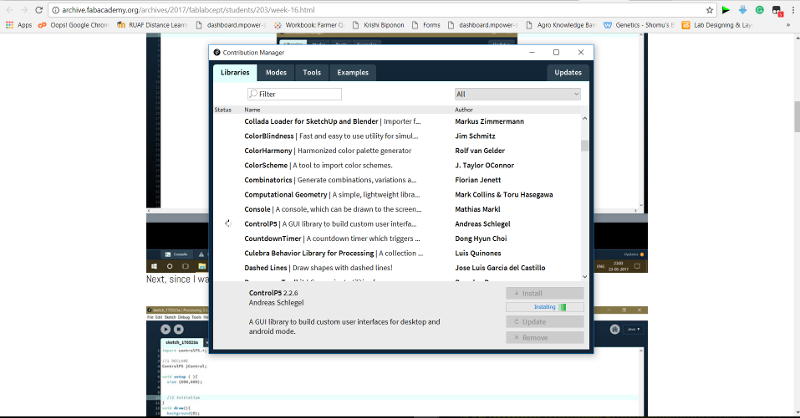The width and height of the screenshot is (800, 418).
Task: Click the green play extension icon
Action: [x=726, y=10]
